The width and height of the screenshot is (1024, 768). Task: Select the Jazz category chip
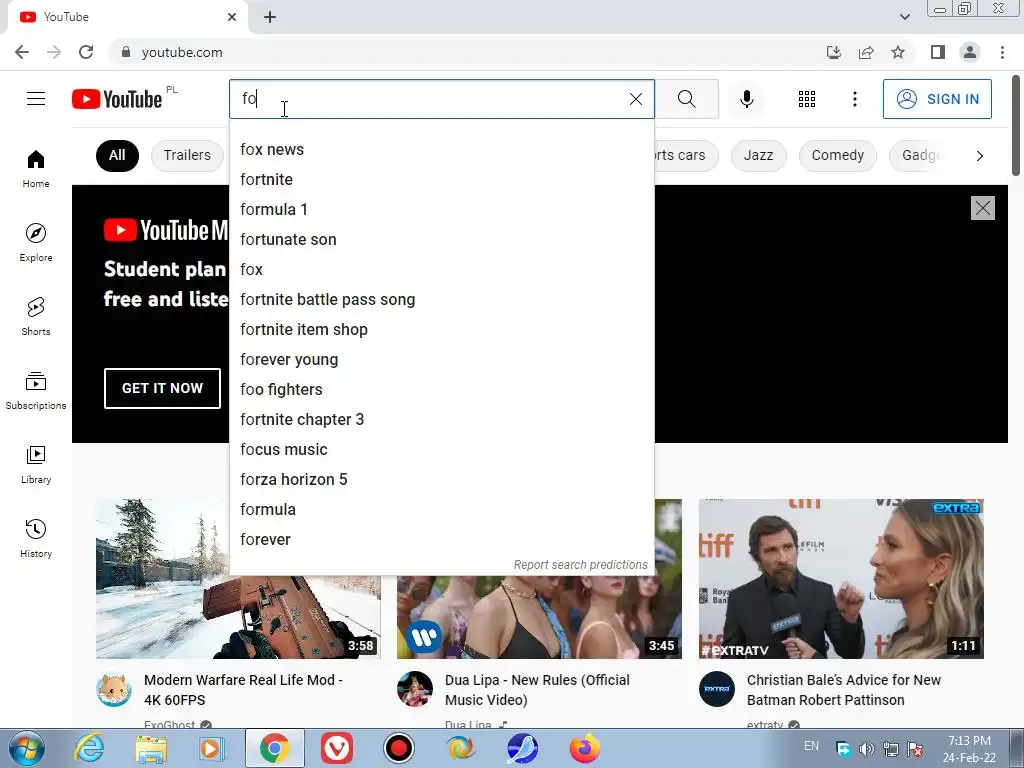point(758,155)
